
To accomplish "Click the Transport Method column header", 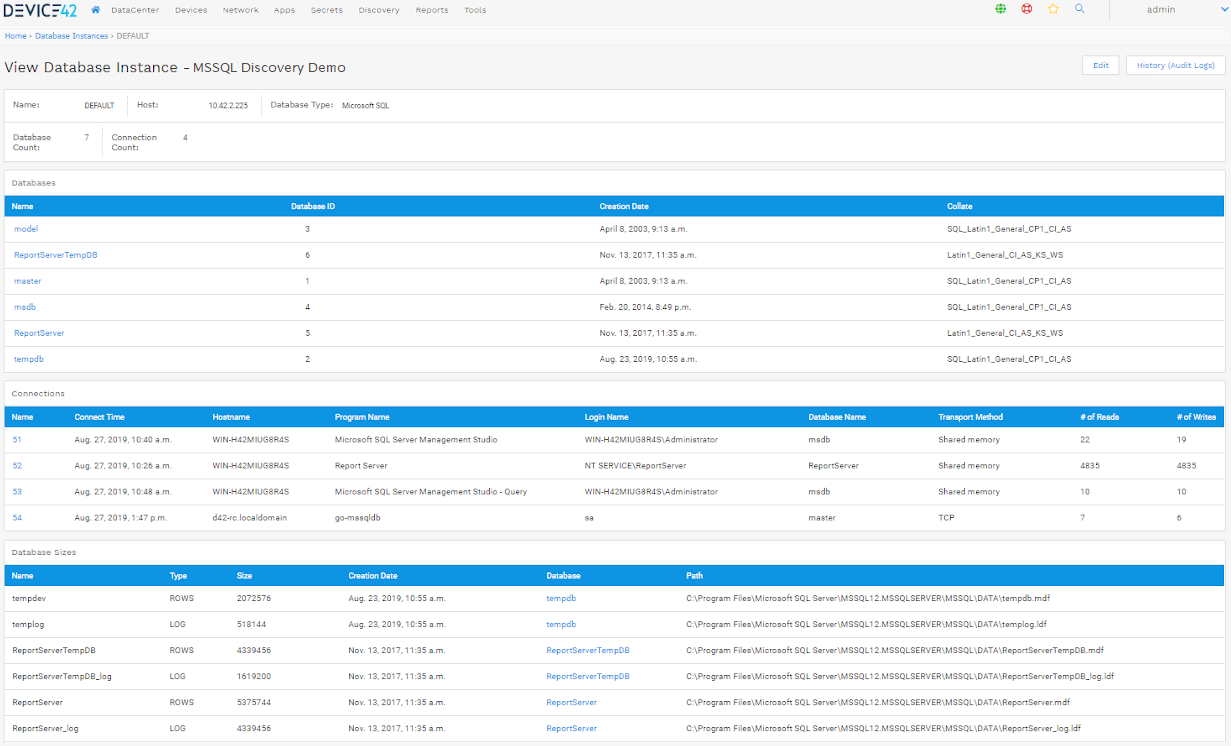I will tap(970, 417).
